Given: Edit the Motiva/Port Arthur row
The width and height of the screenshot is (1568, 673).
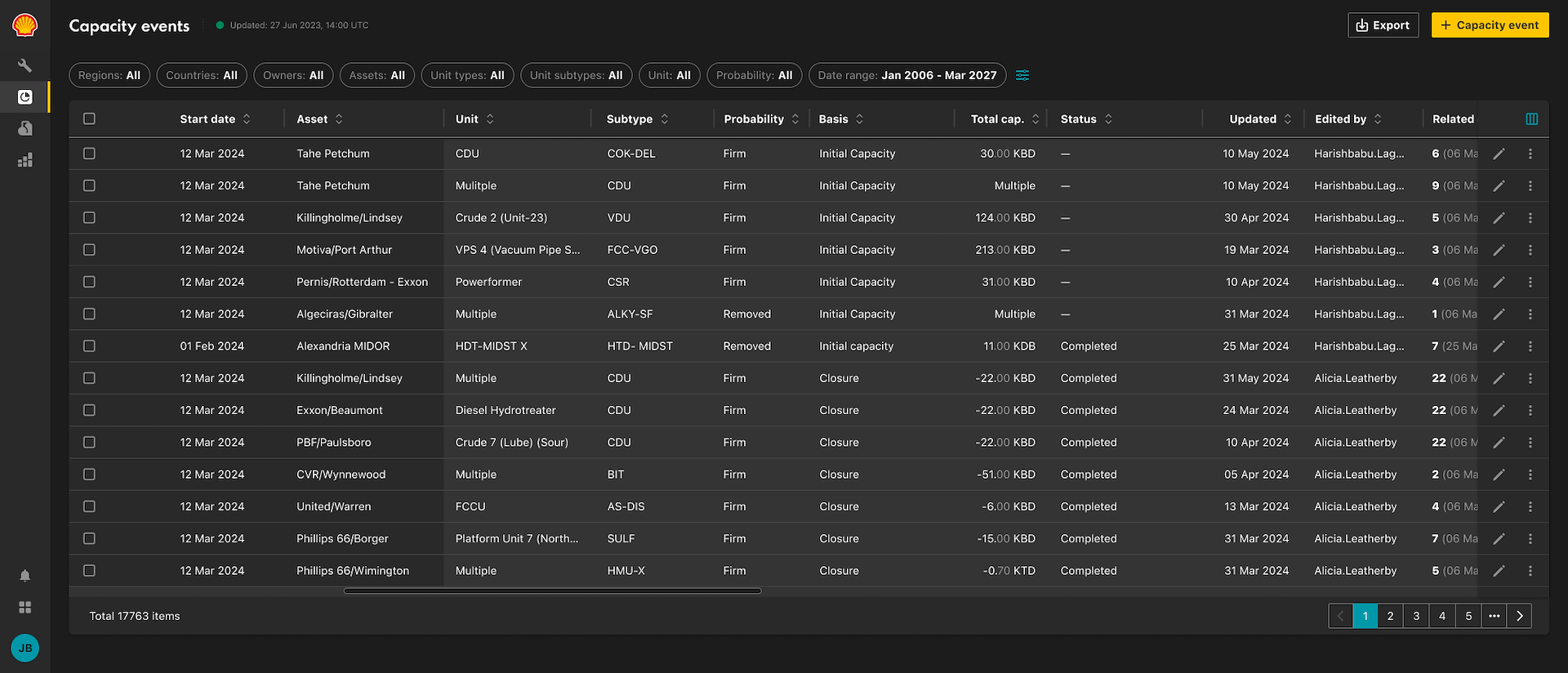Looking at the screenshot, I should point(1499,250).
